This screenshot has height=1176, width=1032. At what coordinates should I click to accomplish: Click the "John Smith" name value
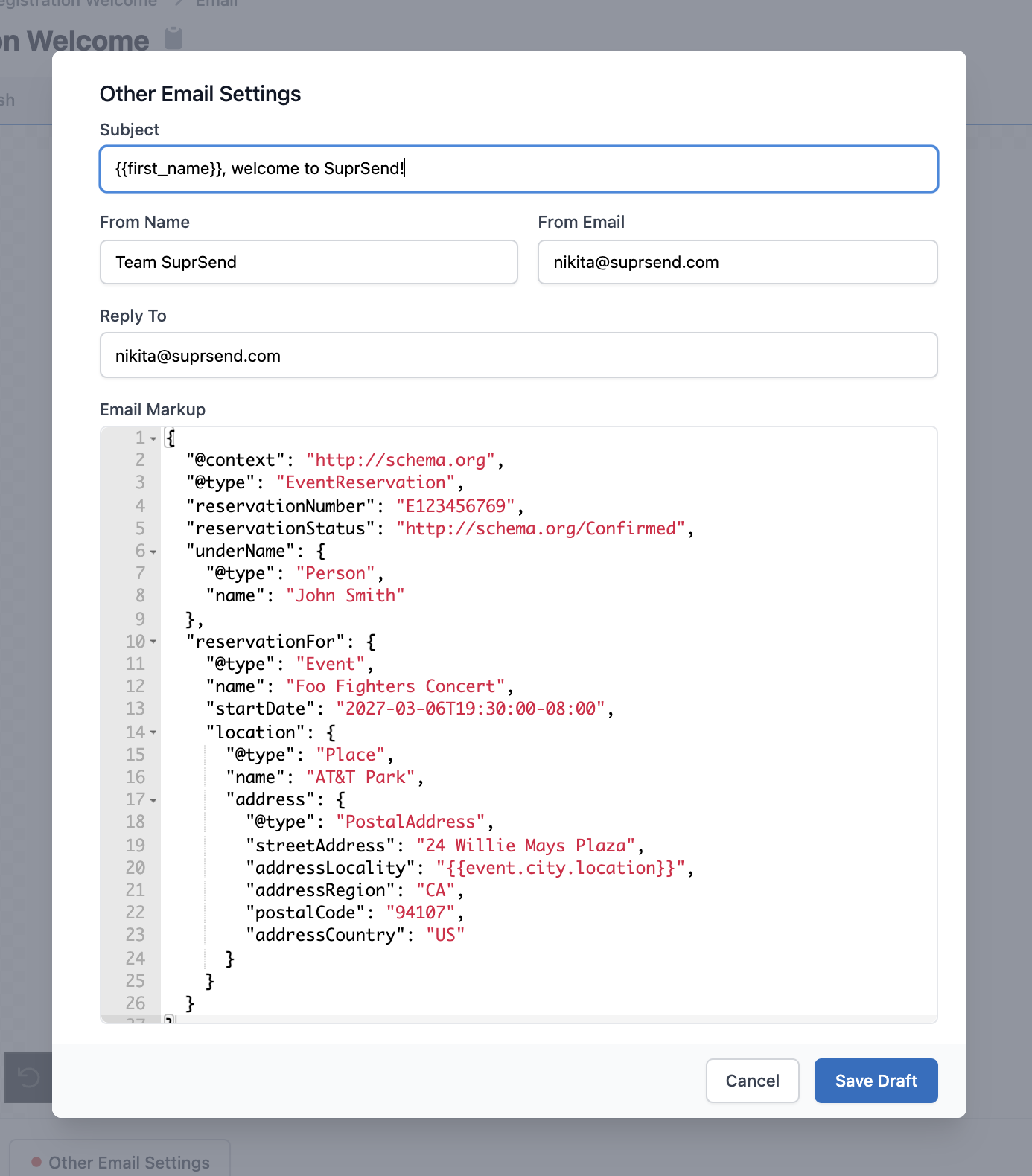(345, 595)
